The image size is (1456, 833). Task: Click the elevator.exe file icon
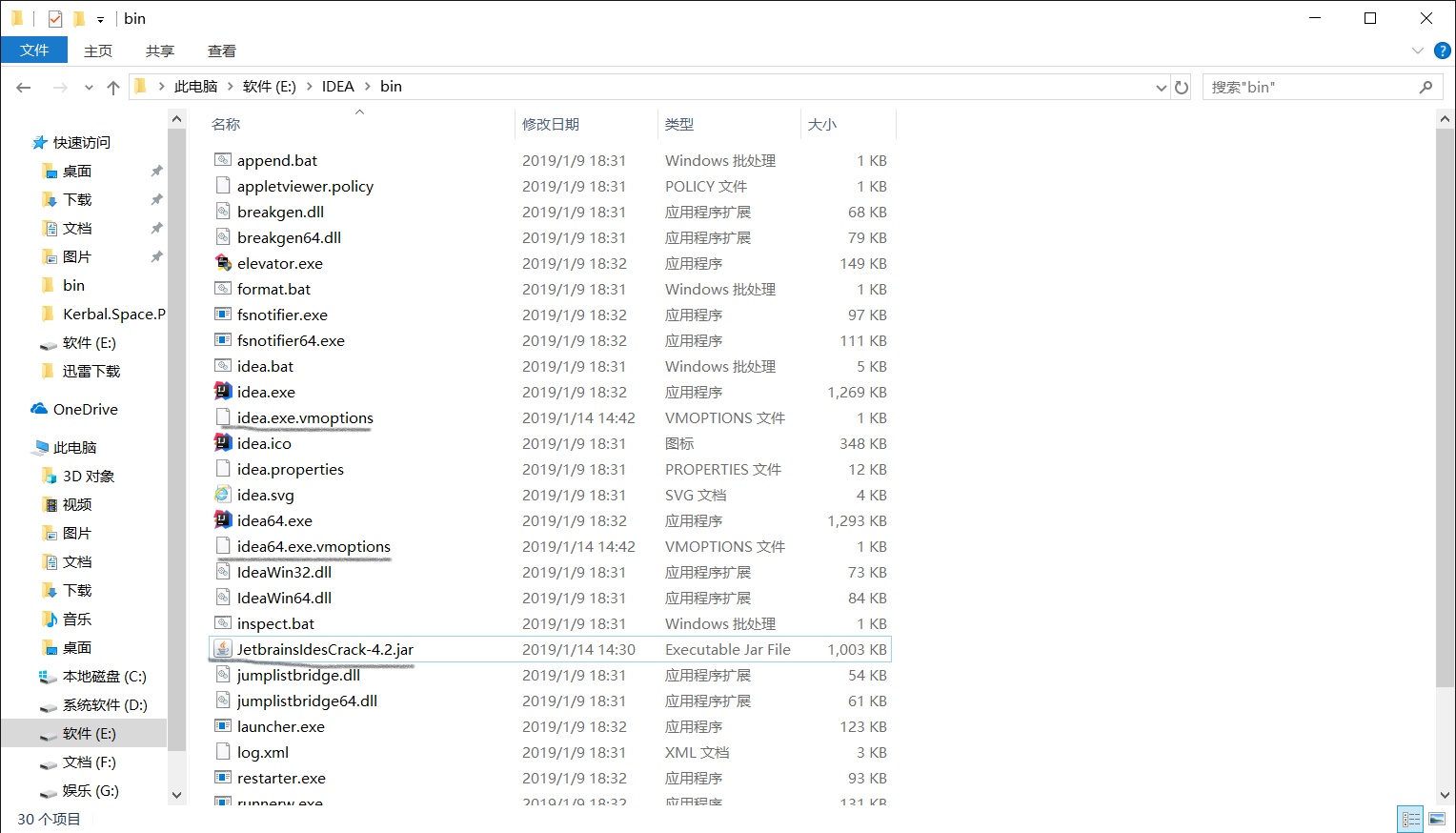tap(223, 263)
